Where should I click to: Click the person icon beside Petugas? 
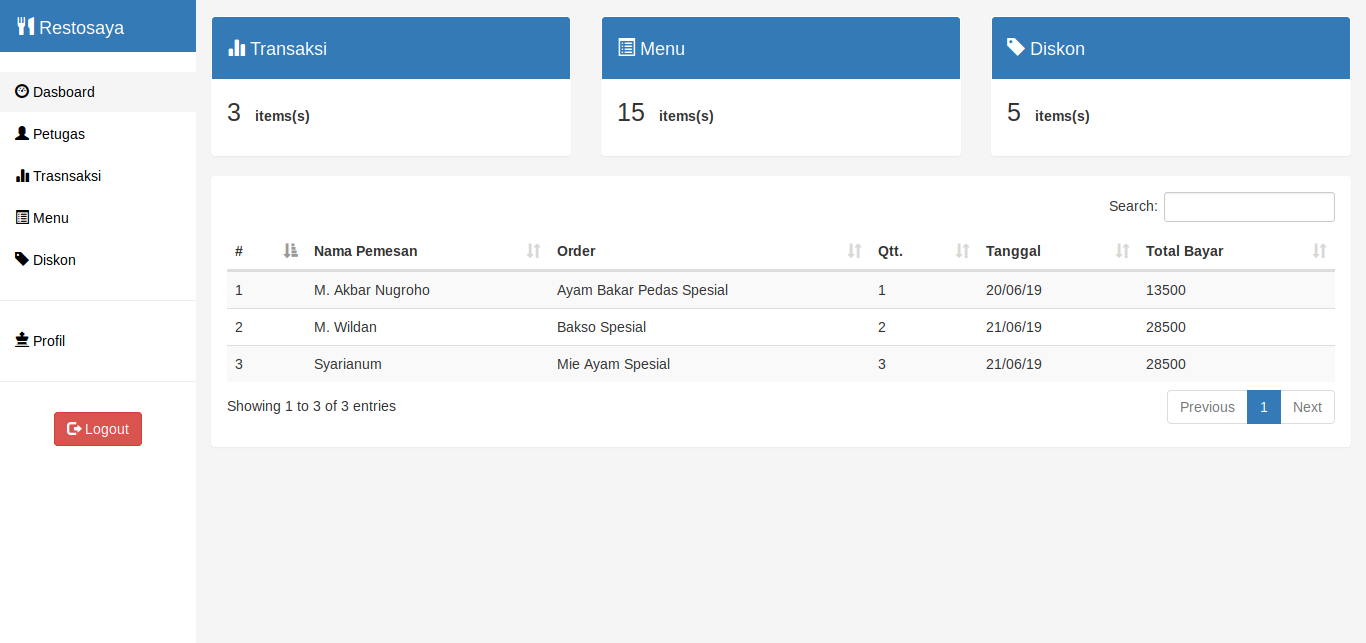tap(20, 133)
